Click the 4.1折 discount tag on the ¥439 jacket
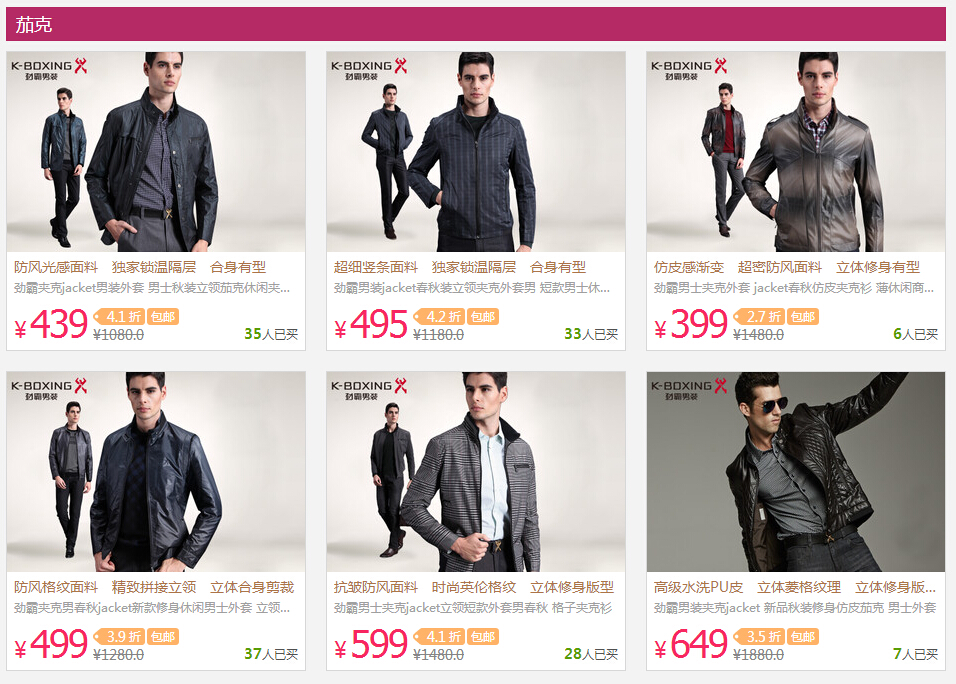Screen dimensions: 956x684 (x=120, y=316)
